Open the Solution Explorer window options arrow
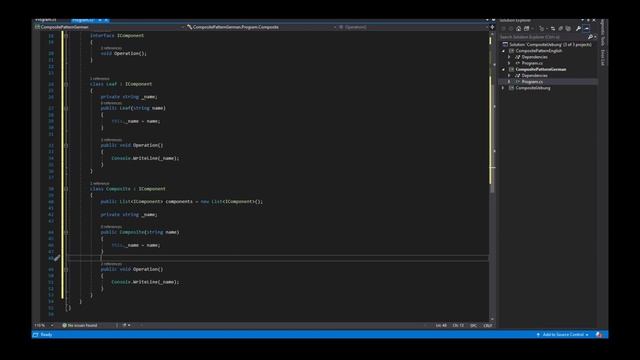640x360 pixels. [582, 20]
